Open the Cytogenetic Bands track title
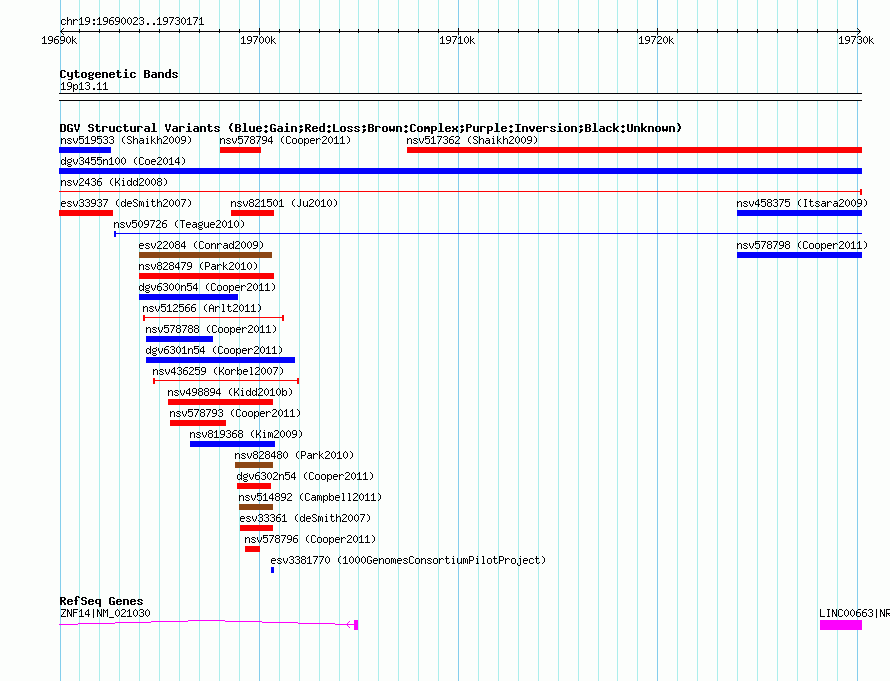Screen dimensions: 890x681 click(x=119, y=74)
